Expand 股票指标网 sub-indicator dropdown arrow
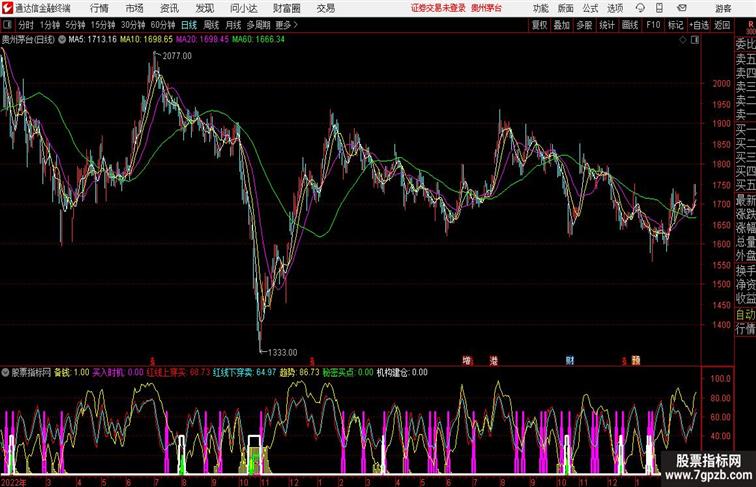 point(5,372)
